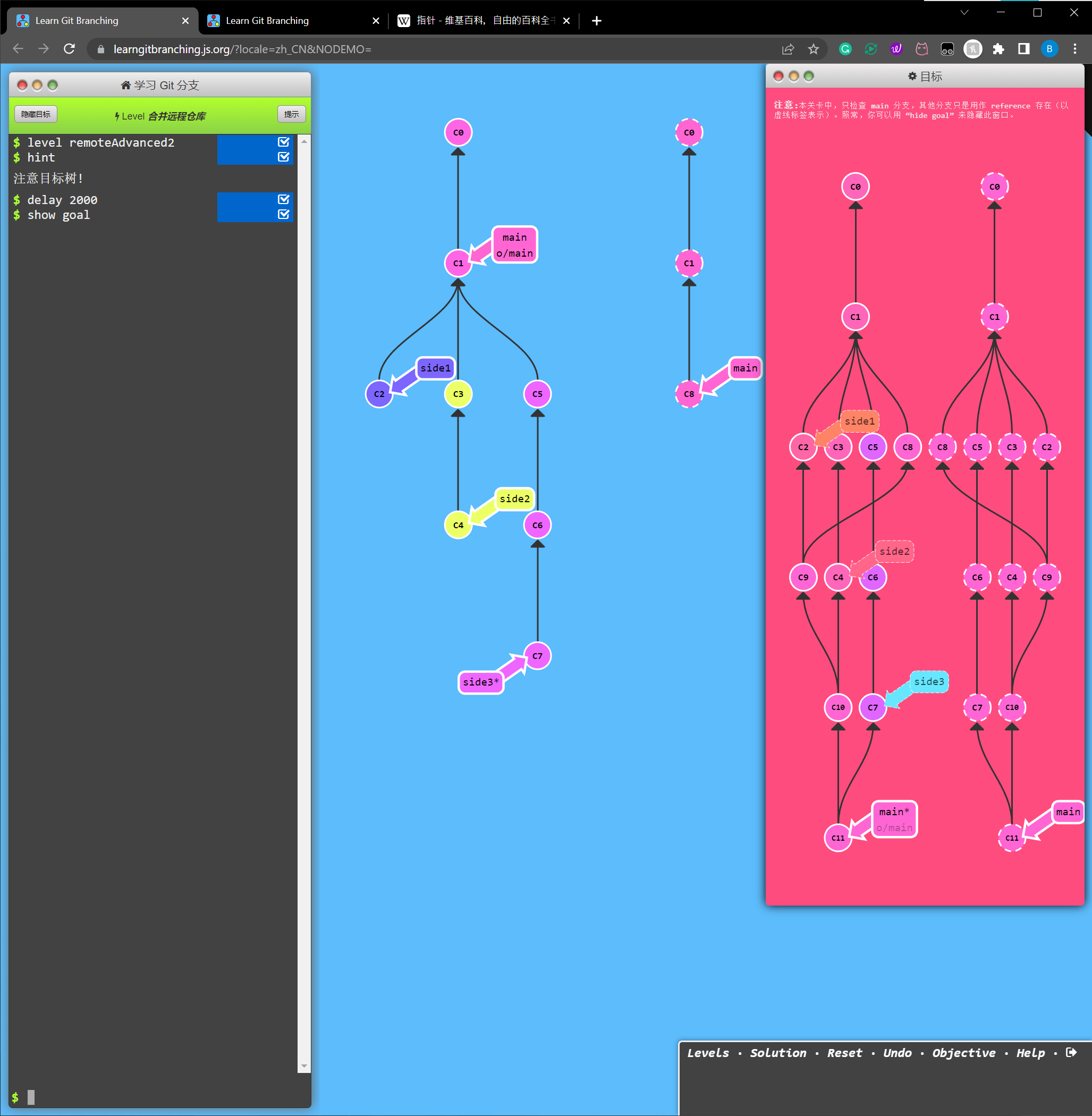Open the browser side panel icon

1024,49
